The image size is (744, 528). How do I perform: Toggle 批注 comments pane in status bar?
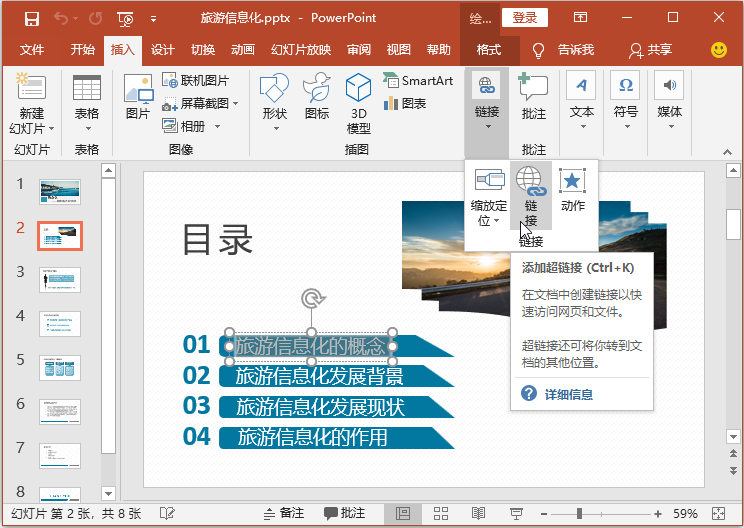pos(344,513)
